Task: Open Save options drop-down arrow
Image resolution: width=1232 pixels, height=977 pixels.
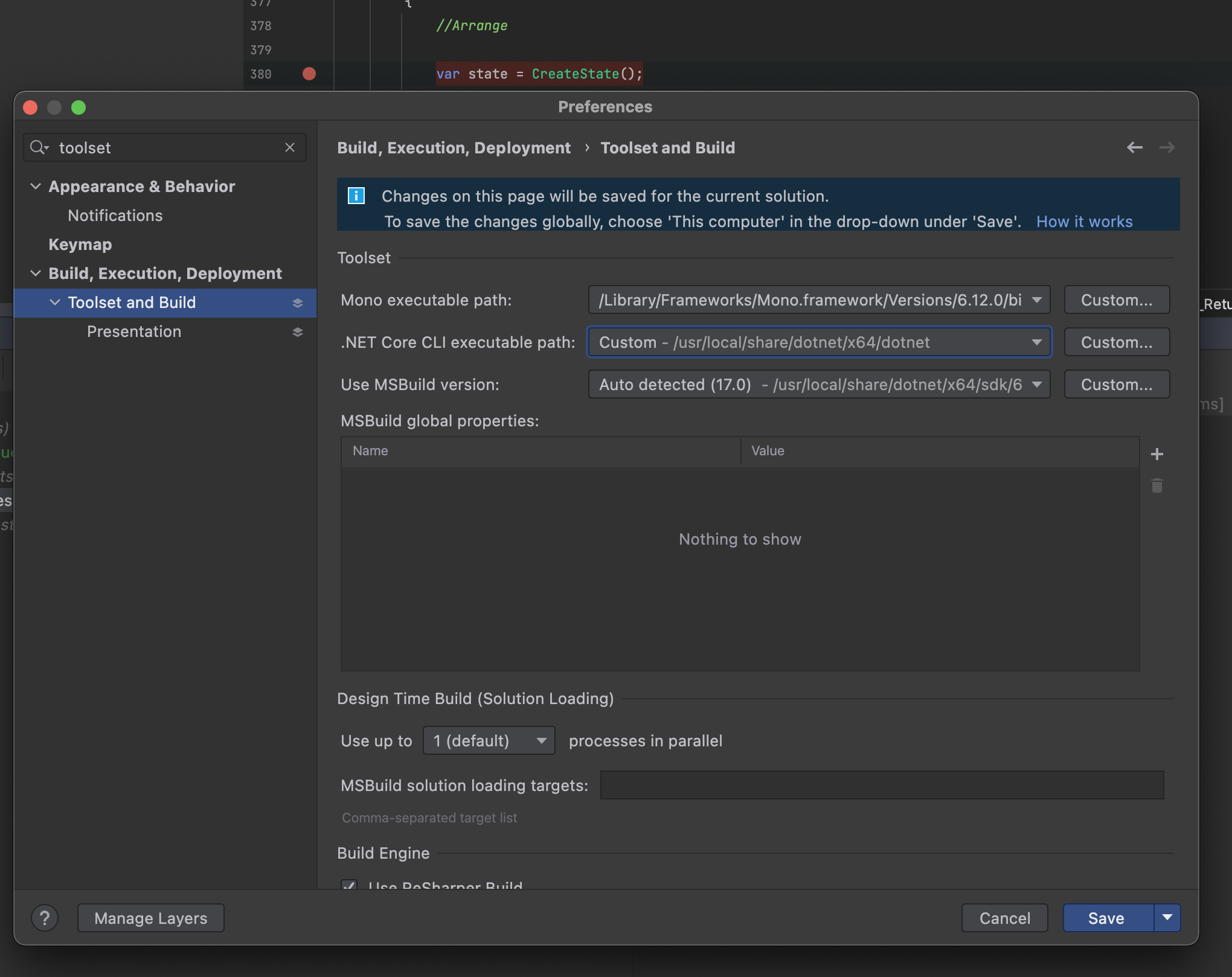Action: coord(1167,918)
